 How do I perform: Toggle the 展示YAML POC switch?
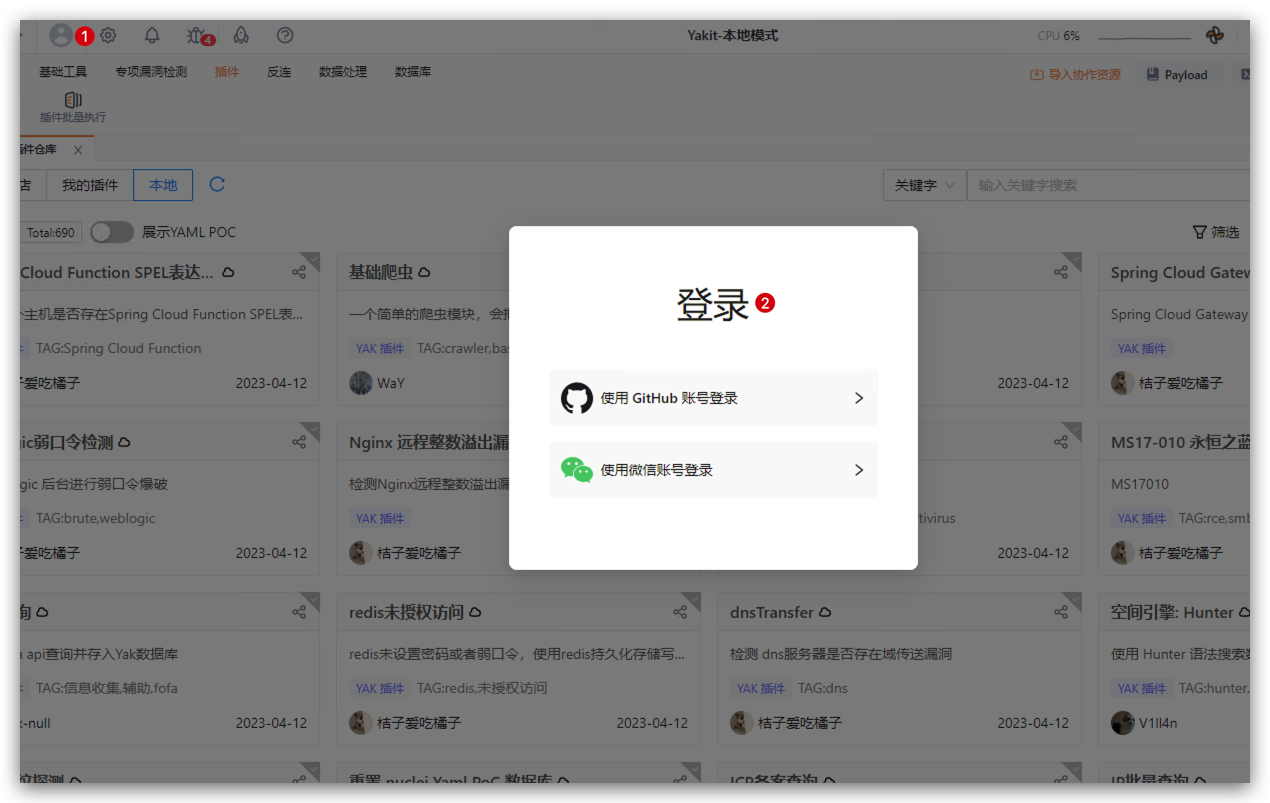[x=112, y=232]
